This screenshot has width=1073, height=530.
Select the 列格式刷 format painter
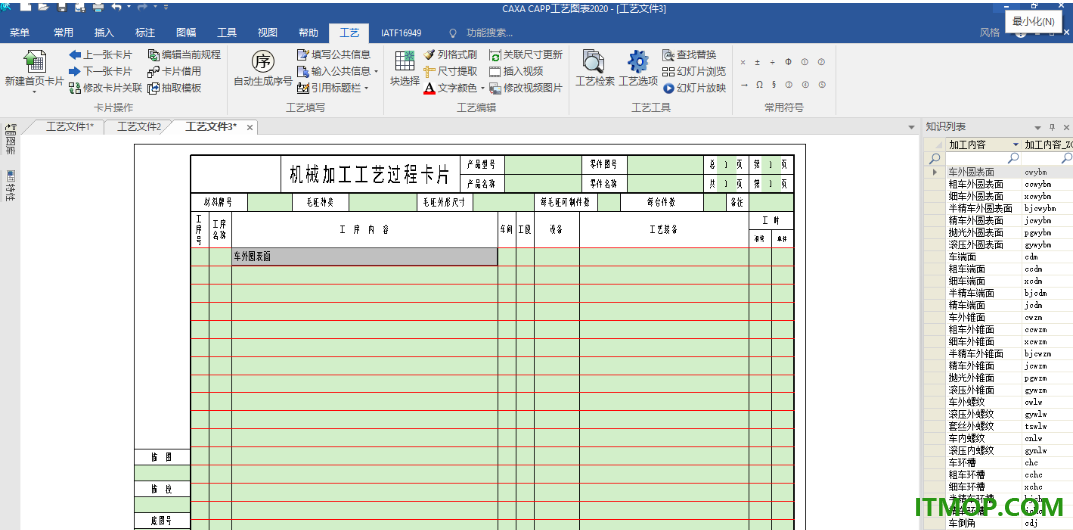pyautogui.click(x=450, y=55)
